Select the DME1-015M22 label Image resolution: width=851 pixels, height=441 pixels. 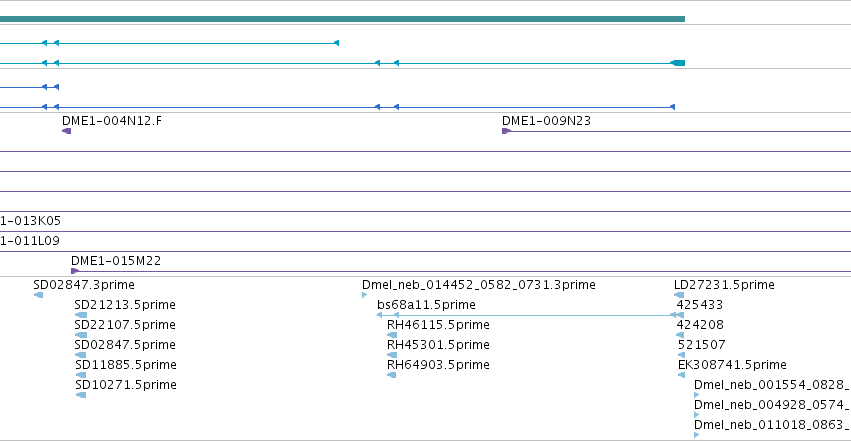(x=116, y=260)
